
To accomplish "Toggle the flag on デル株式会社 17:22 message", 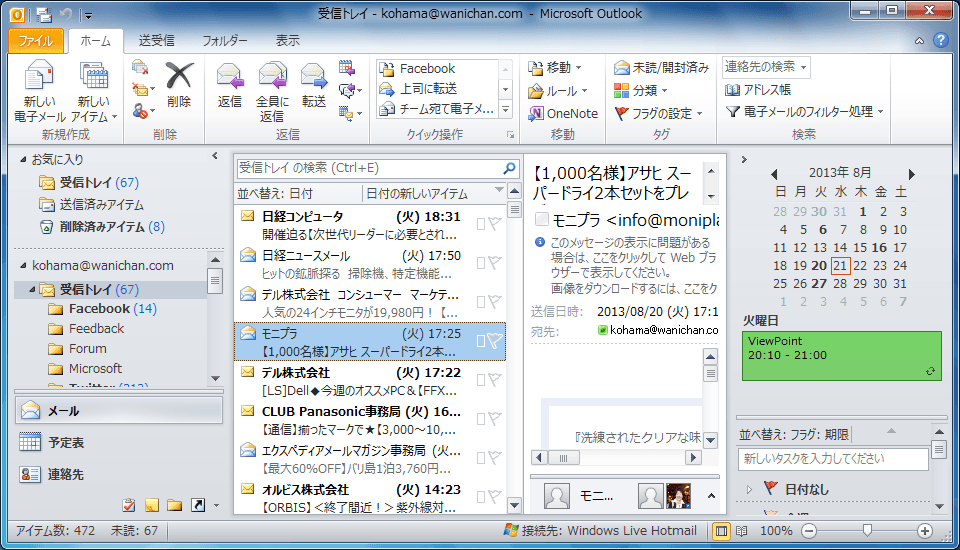I will 495,380.
